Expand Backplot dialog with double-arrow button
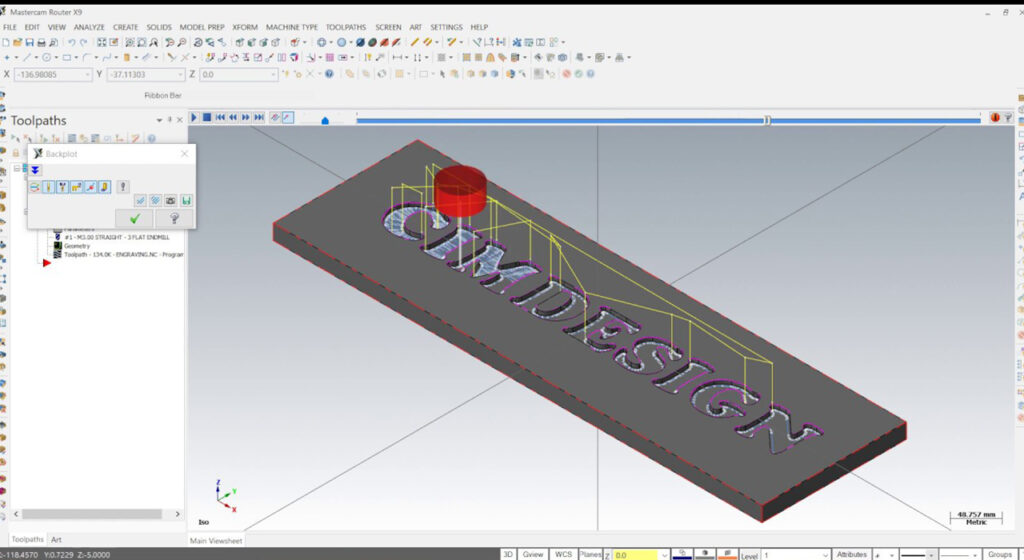 click(x=35, y=170)
